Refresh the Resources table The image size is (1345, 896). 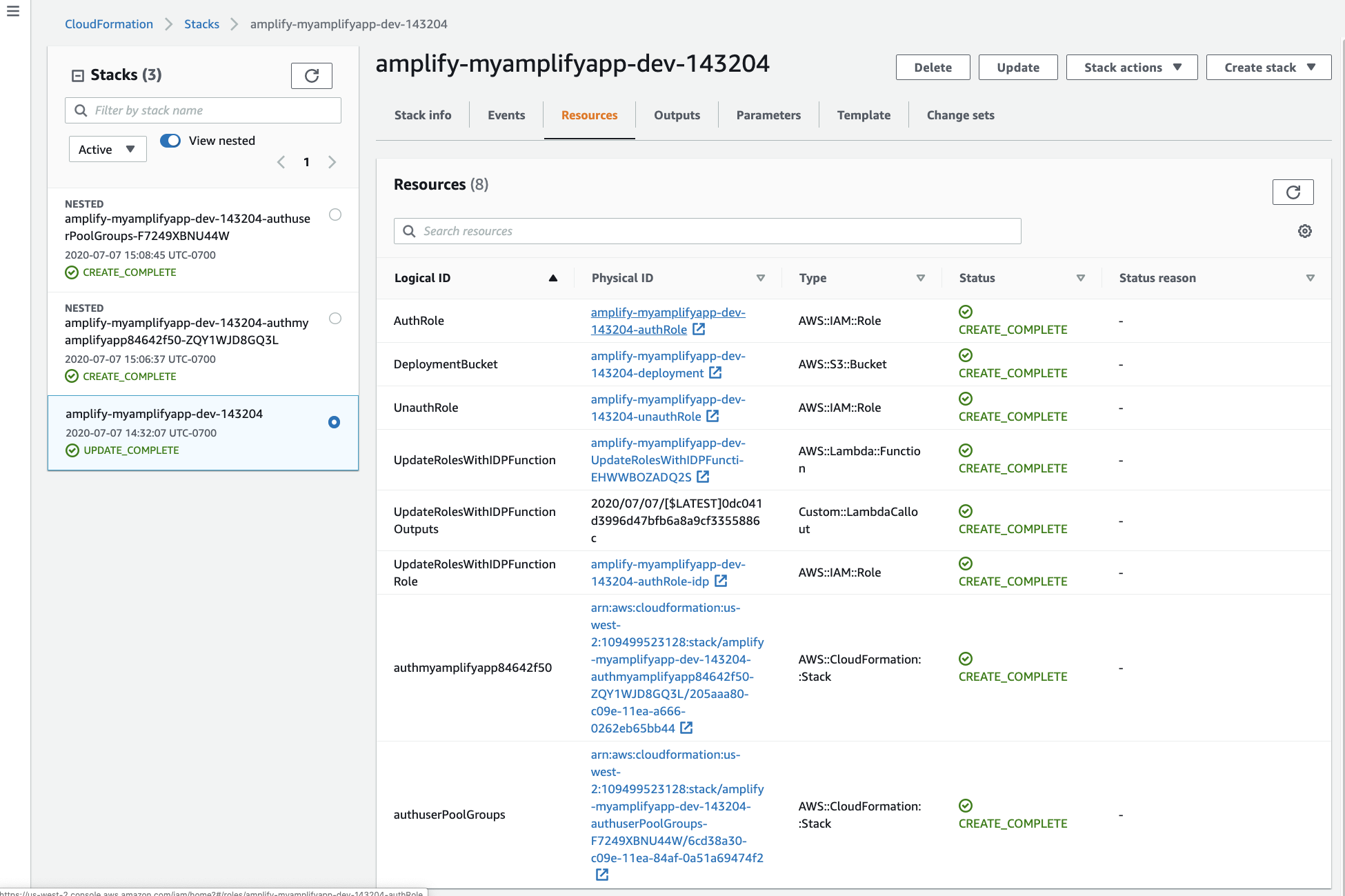(x=1293, y=192)
